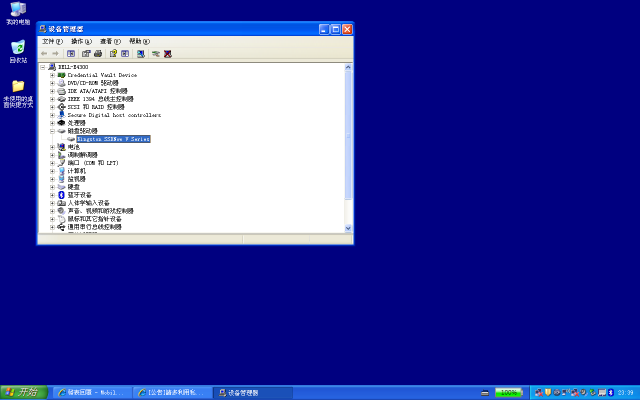
Task: Expand Credential Vault Device node
Action: [x=52, y=75]
